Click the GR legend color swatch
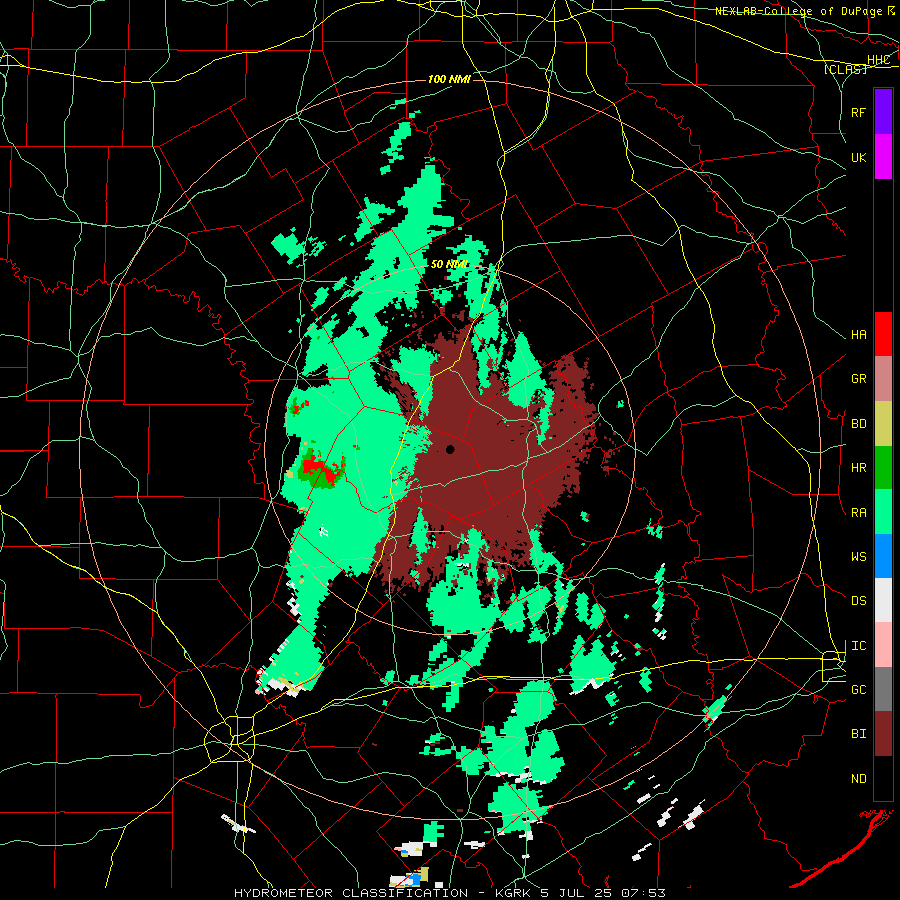The height and width of the screenshot is (900, 900). 883,378
